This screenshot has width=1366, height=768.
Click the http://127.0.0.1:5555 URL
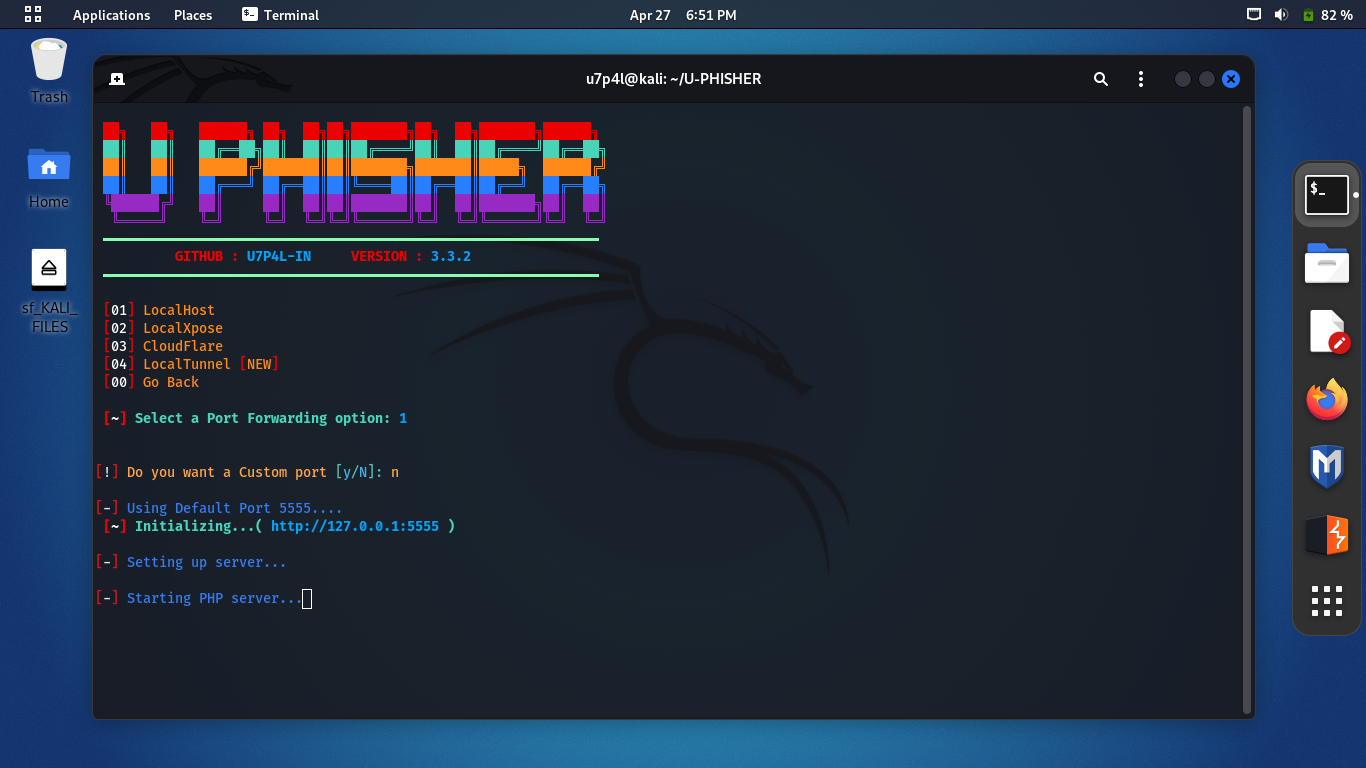click(x=355, y=526)
